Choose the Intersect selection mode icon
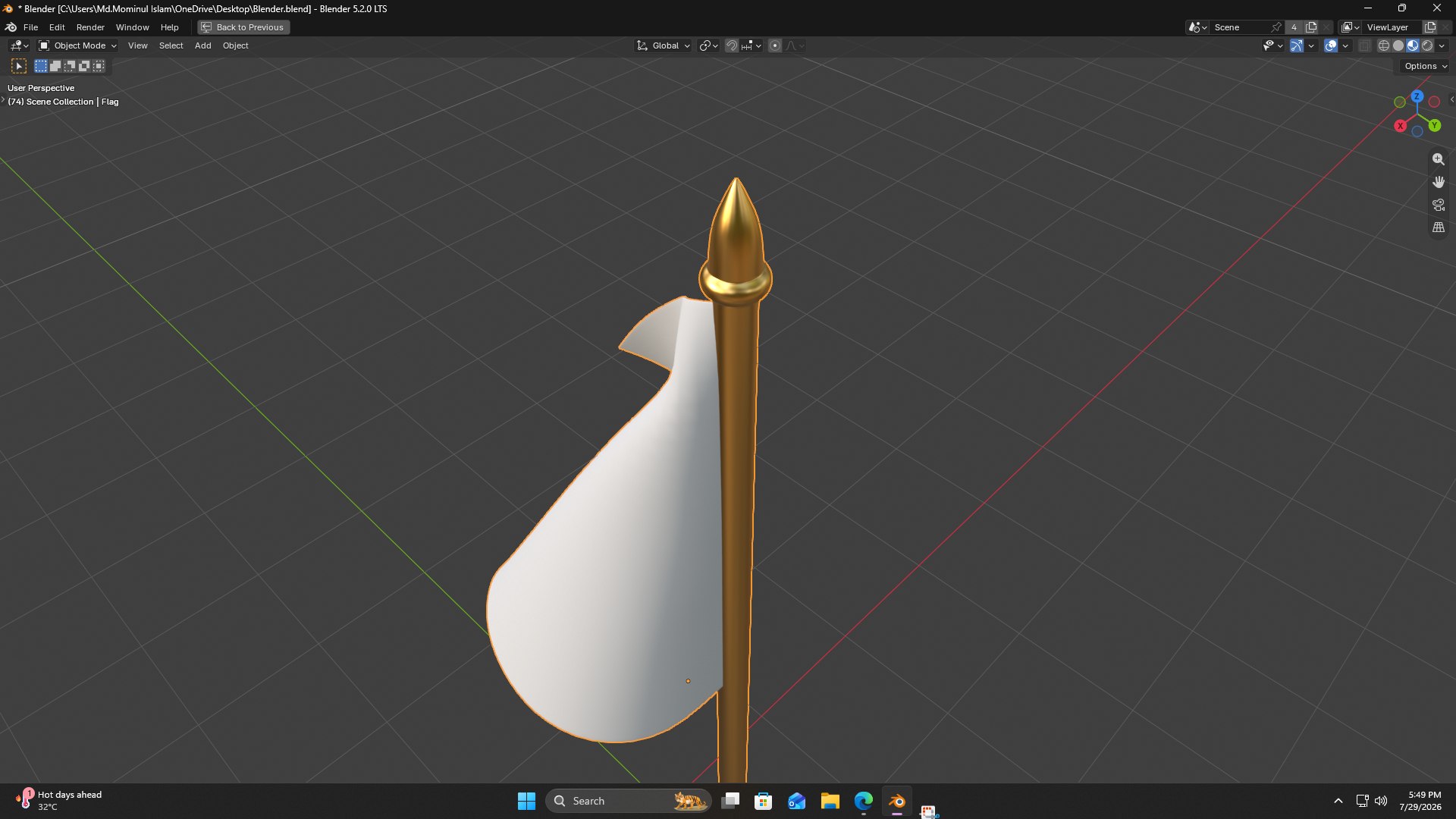The image size is (1456, 819). 99,67
